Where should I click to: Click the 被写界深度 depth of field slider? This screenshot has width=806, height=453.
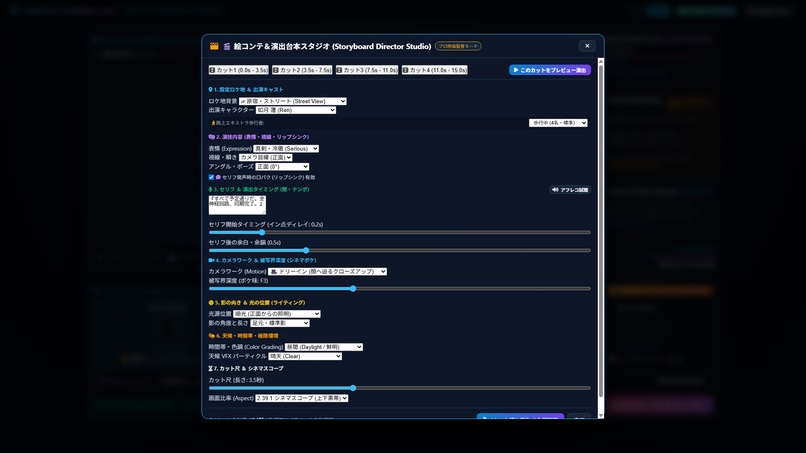click(x=399, y=289)
